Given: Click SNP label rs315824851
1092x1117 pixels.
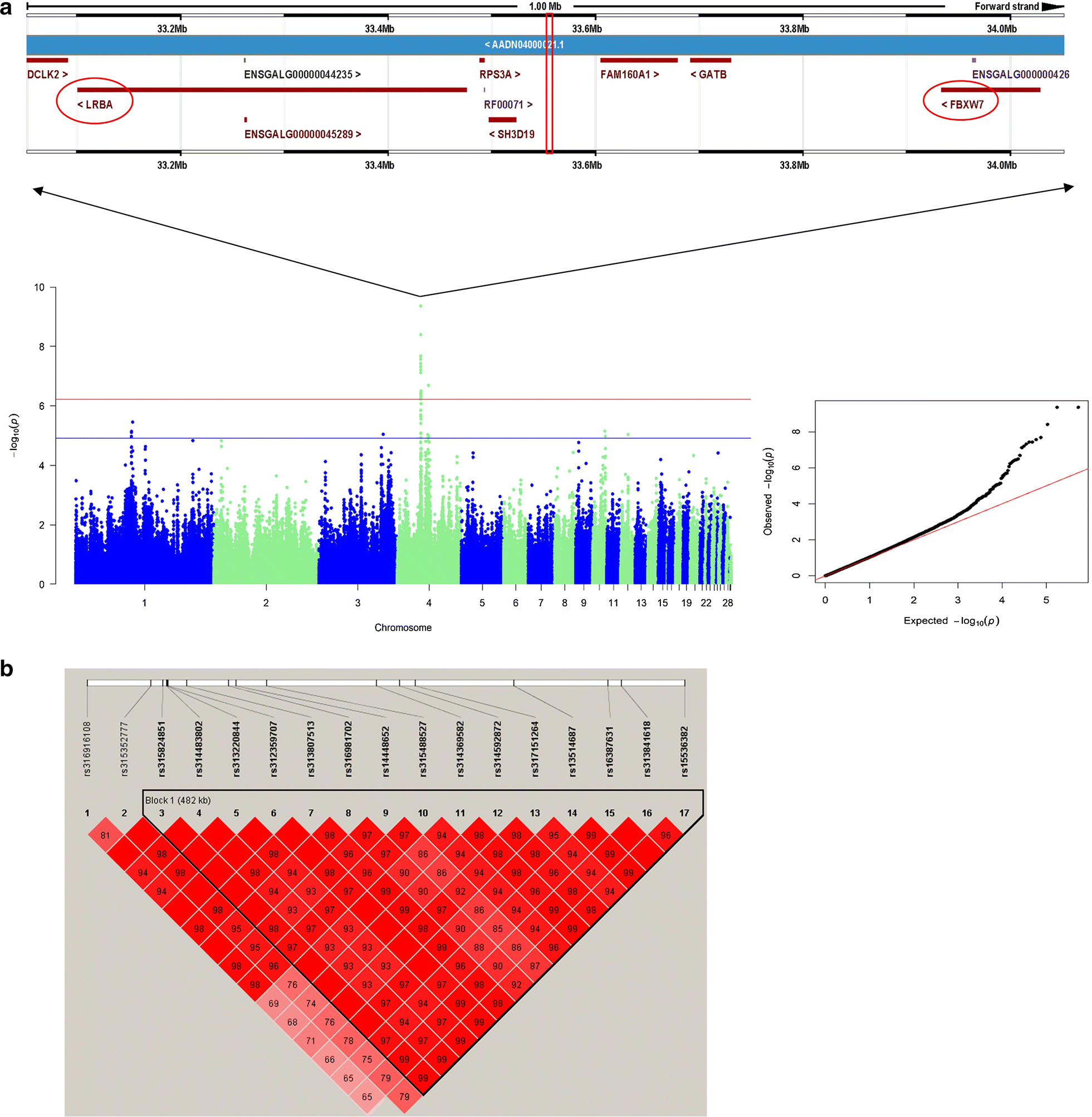Looking at the screenshot, I should pos(161,749).
